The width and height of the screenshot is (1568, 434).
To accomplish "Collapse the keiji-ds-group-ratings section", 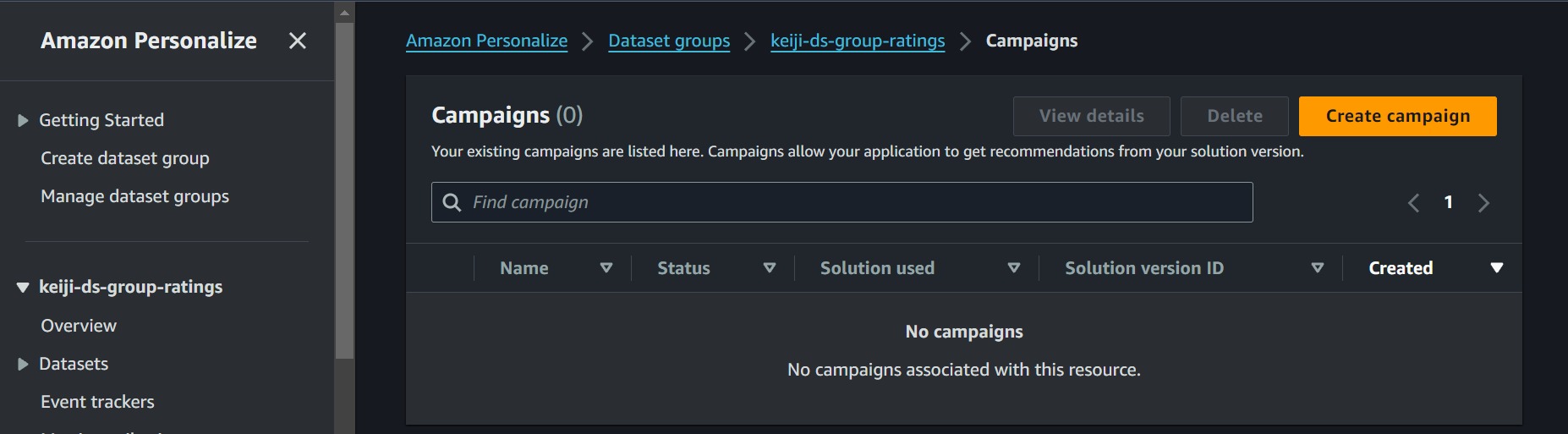I will [x=23, y=288].
